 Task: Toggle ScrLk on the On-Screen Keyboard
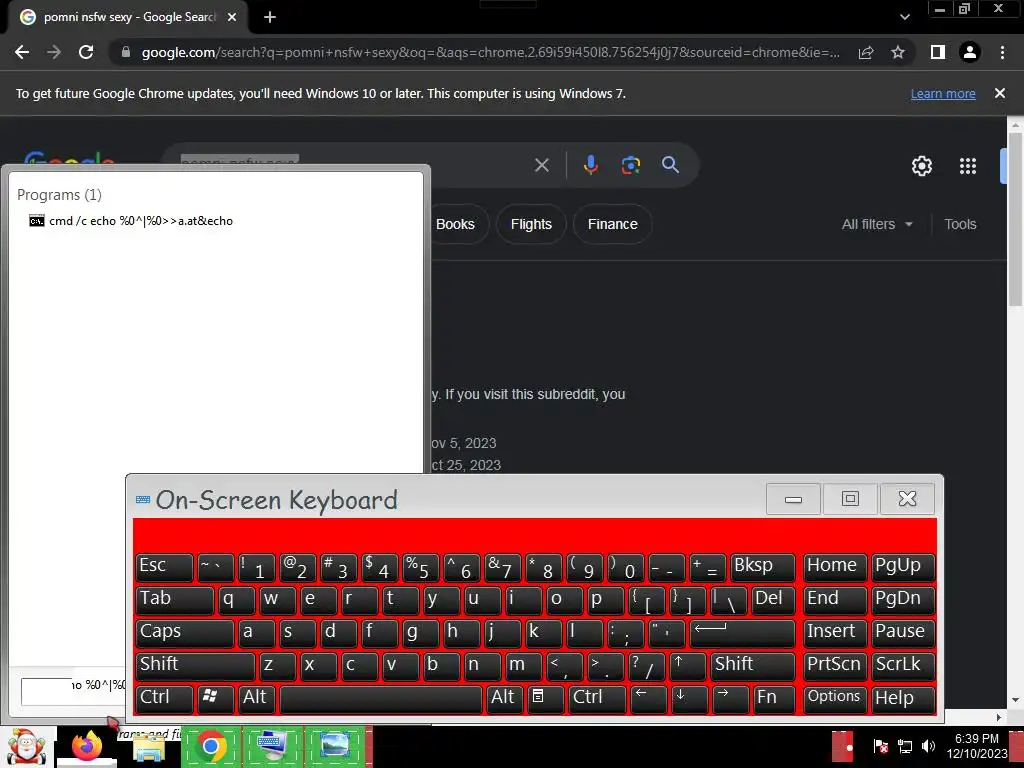point(903,665)
